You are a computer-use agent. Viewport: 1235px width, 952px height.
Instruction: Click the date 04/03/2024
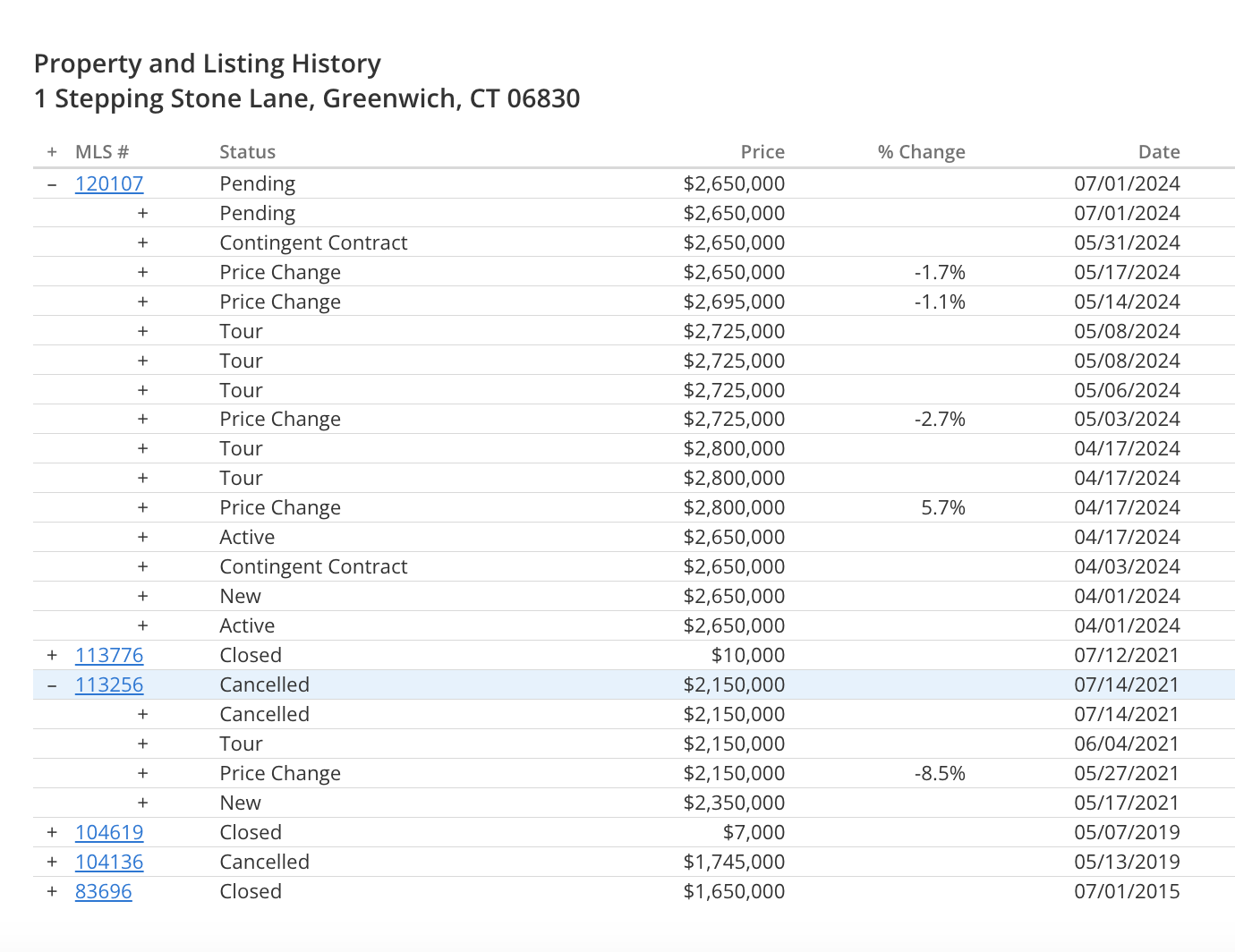(x=1127, y=566)
